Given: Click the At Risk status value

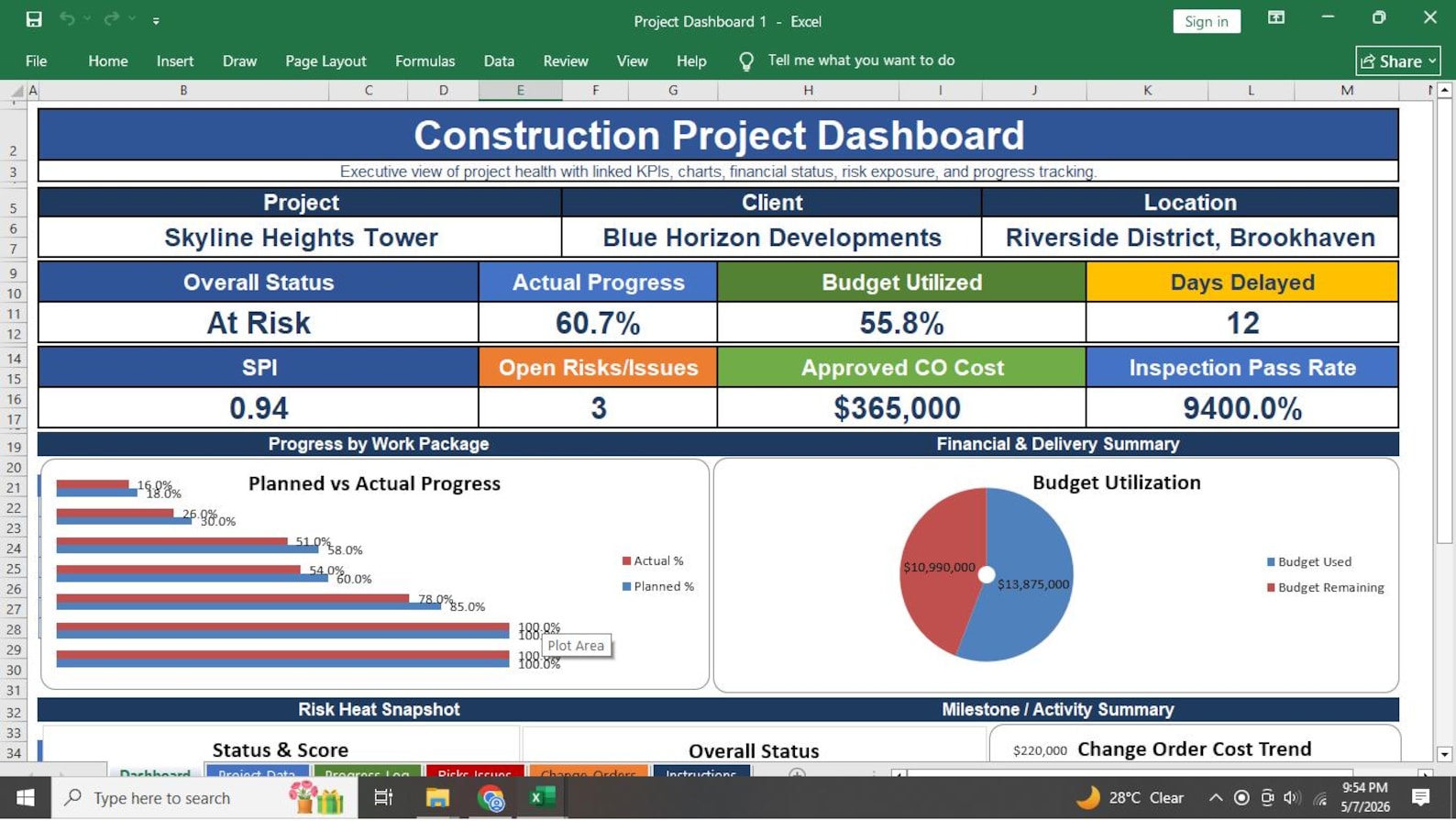Looking at the screenshot, I should [259, 323].
